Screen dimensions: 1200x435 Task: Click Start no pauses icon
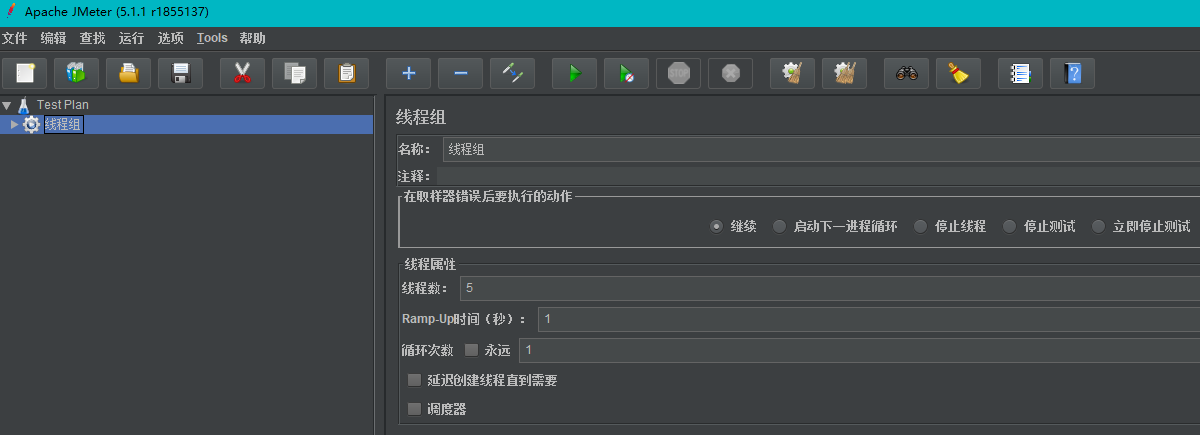pyautogui.click(x=626, y=73)
